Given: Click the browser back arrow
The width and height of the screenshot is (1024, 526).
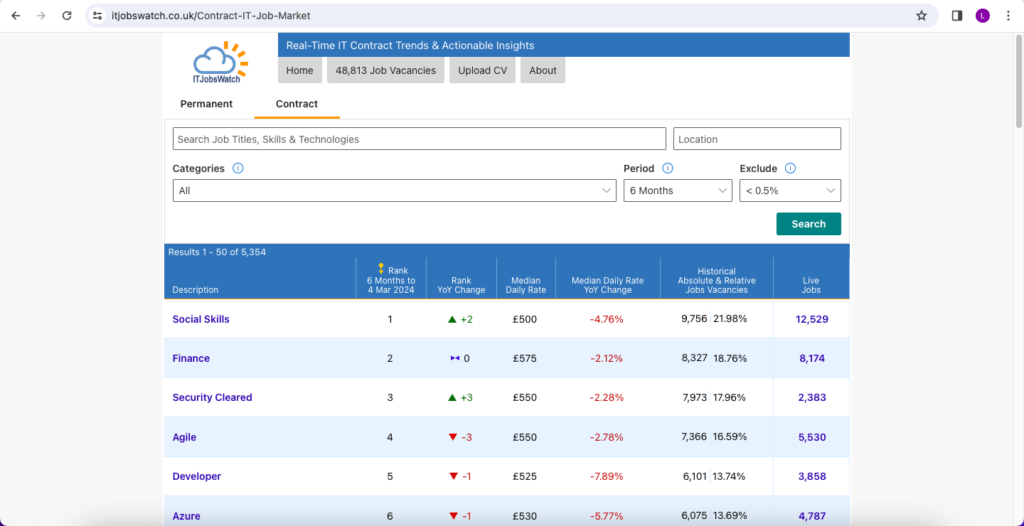Looking at the screenshot, I should click(x=15, y=16).
